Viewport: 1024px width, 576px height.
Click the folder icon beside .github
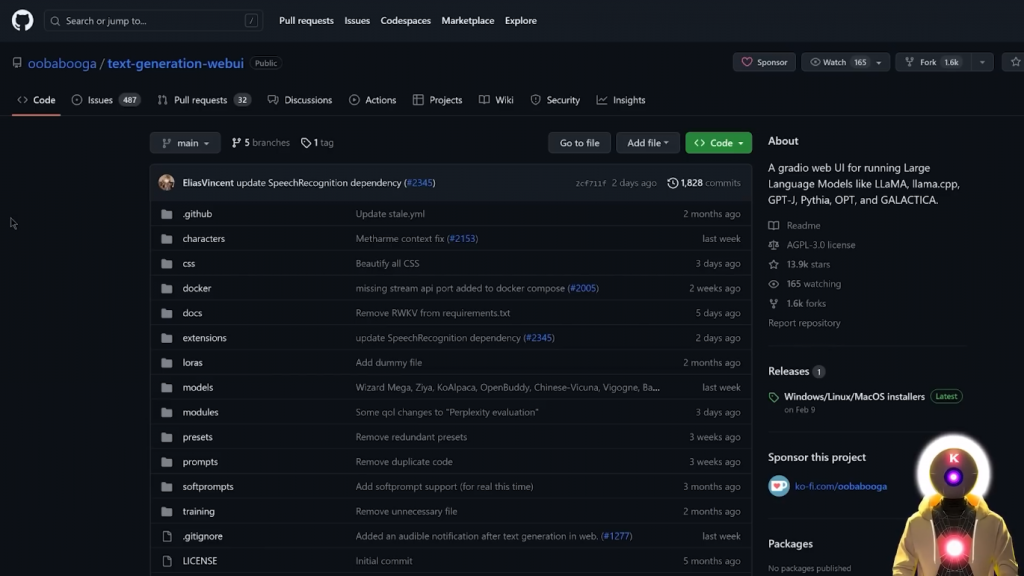(x=167, y=214)
